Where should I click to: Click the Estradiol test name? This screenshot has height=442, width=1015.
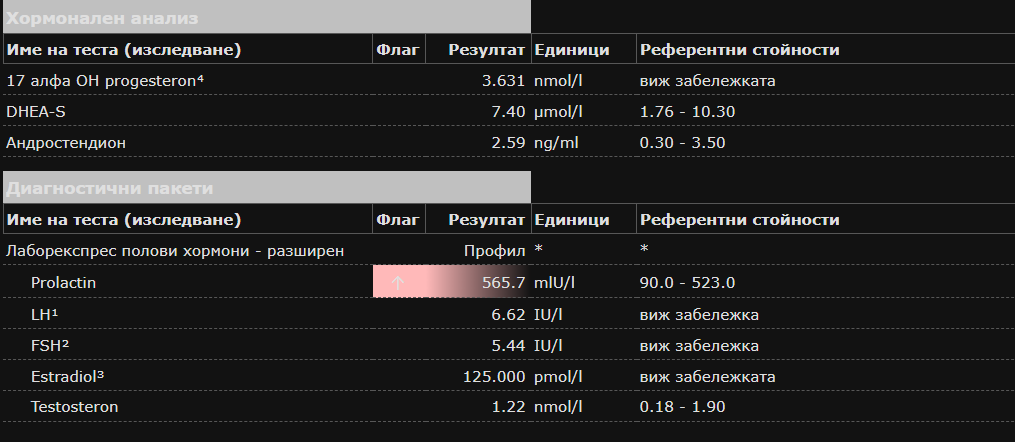click(68, 376)
